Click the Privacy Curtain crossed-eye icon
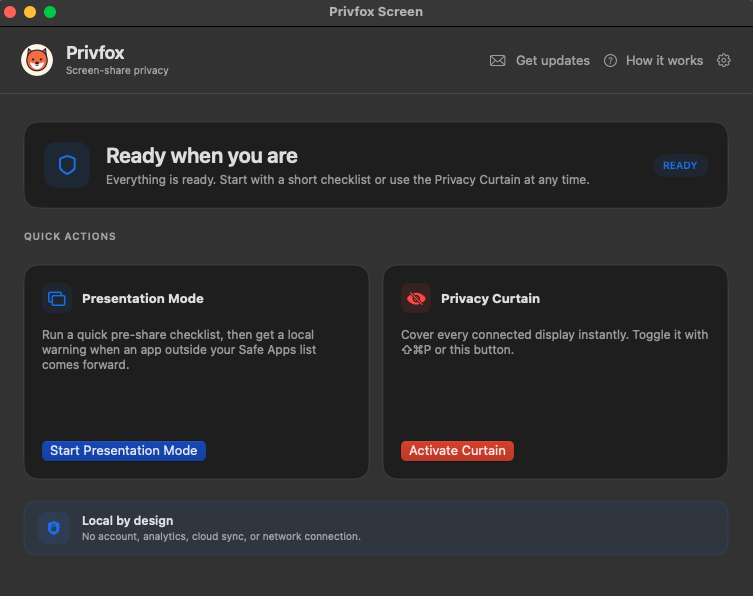 pyautogui.click(x=416, y=298)
